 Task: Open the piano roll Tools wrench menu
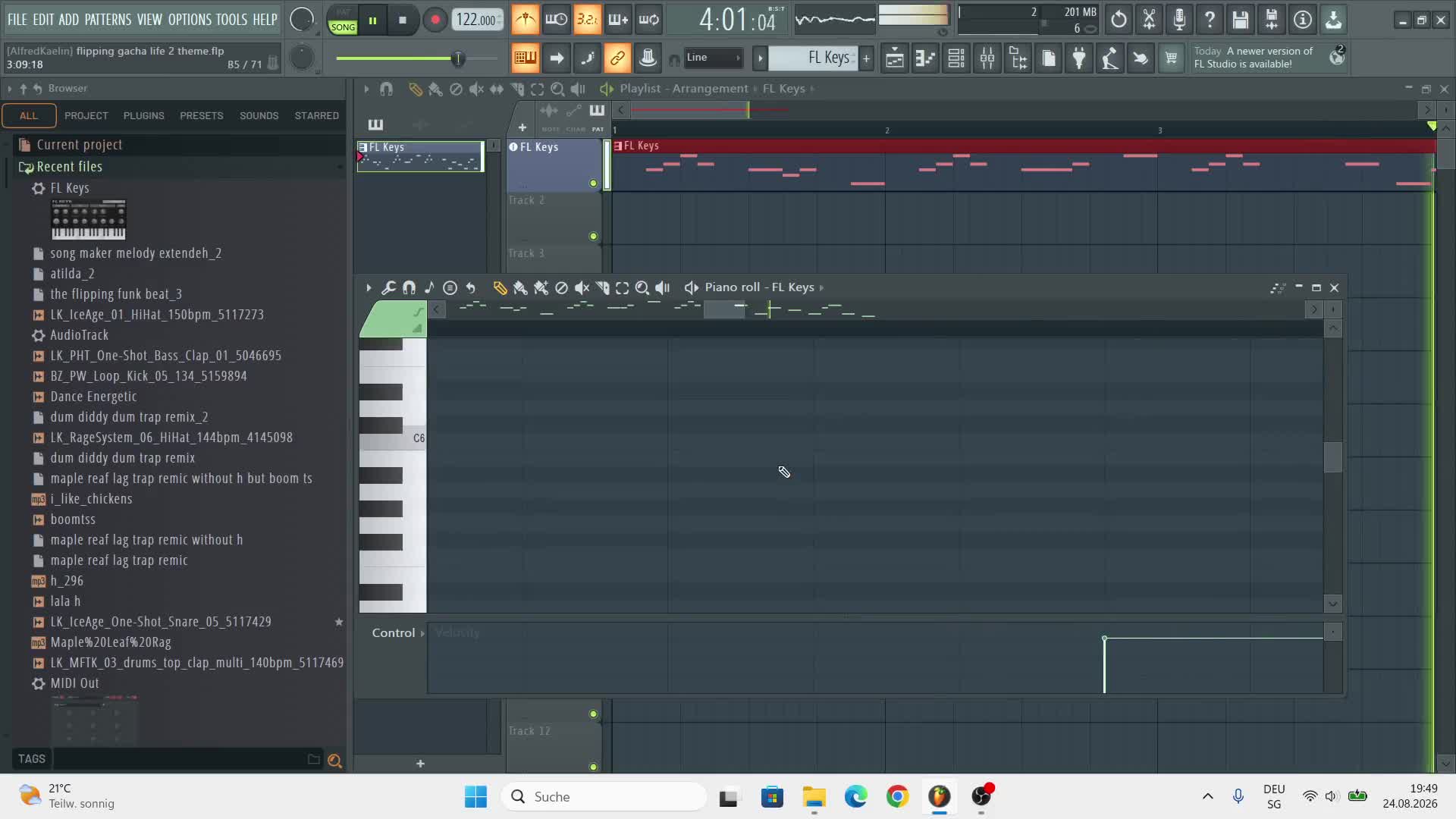(x=388, y=287)
